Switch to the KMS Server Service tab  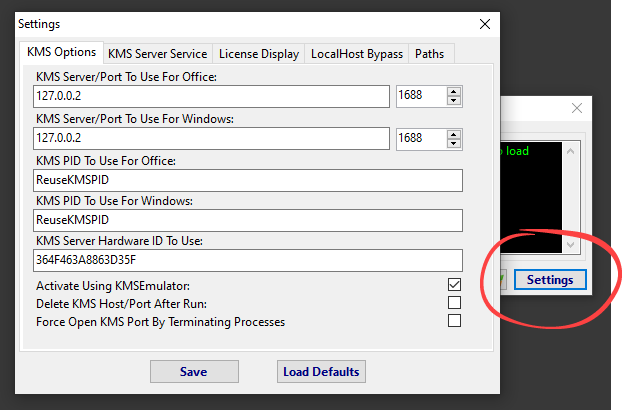pyautogui.click(x=157, y=54)
